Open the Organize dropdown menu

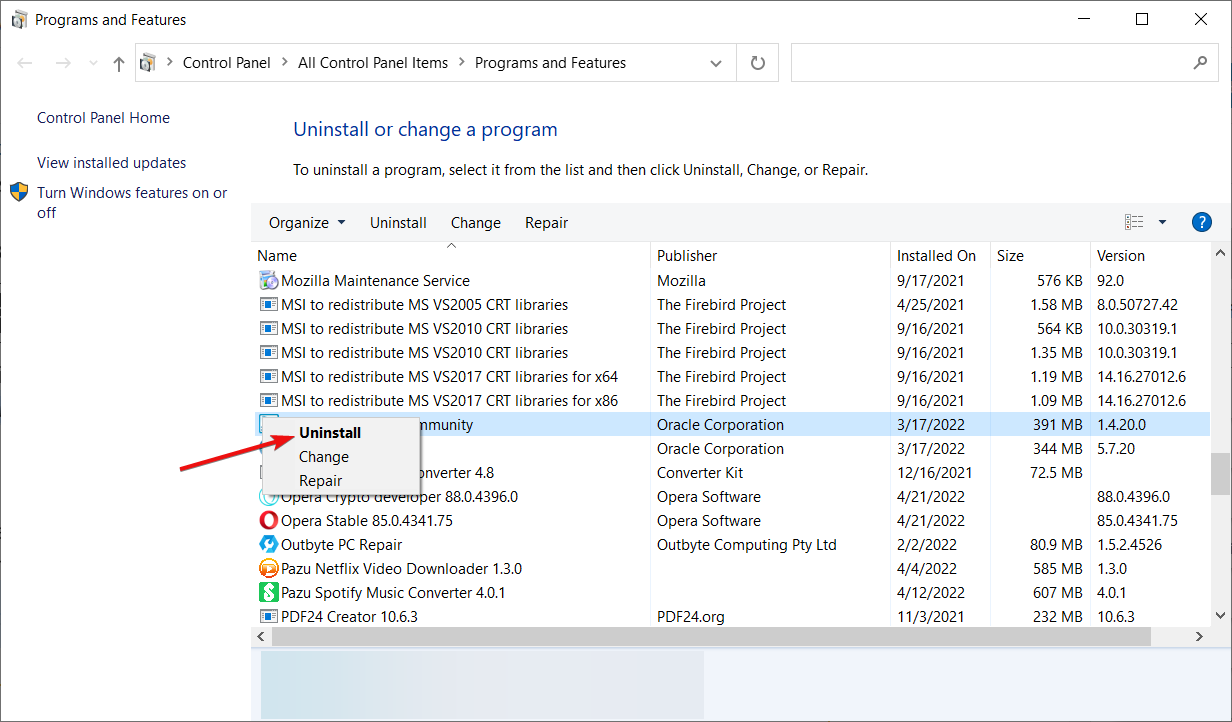tap(307, 223)
